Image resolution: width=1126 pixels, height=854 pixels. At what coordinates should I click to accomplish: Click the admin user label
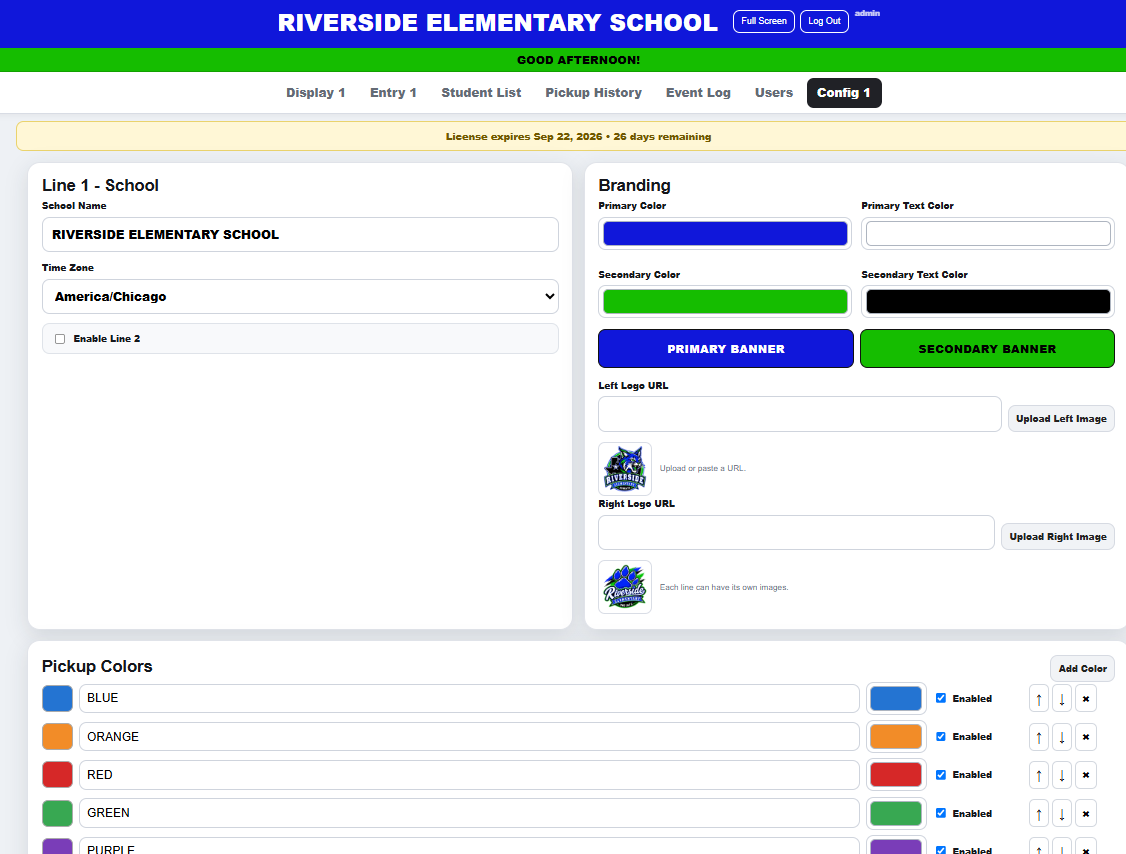(867, 14)
